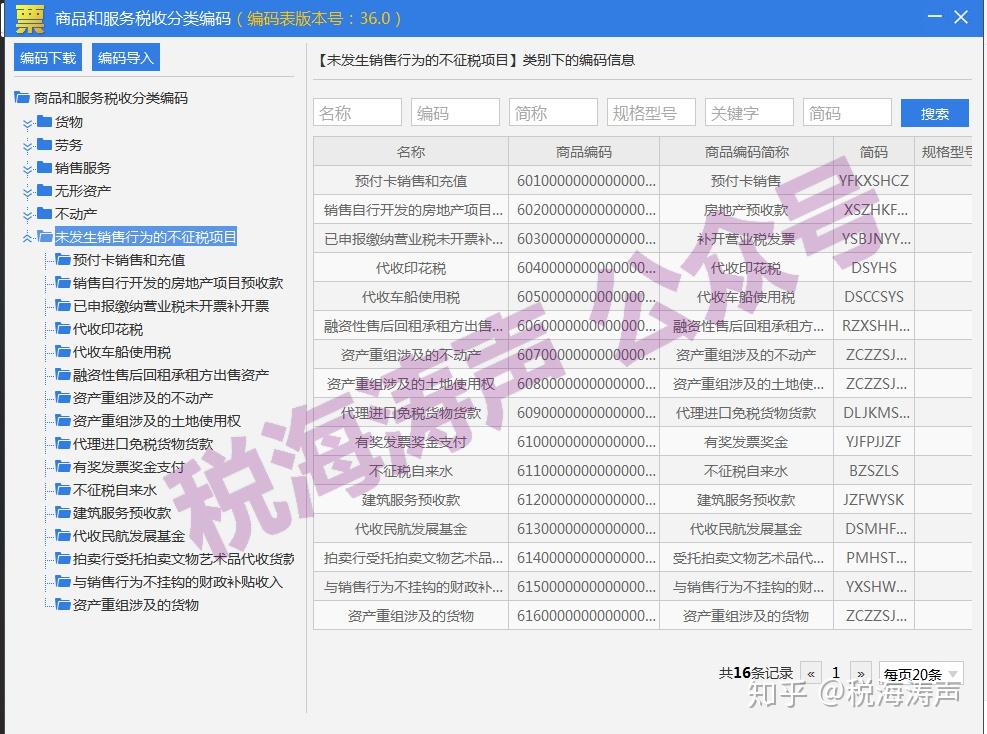The width and height of the screenshot is (987, 734).
Task: Focus the 名称 search field
Action: 357,113
